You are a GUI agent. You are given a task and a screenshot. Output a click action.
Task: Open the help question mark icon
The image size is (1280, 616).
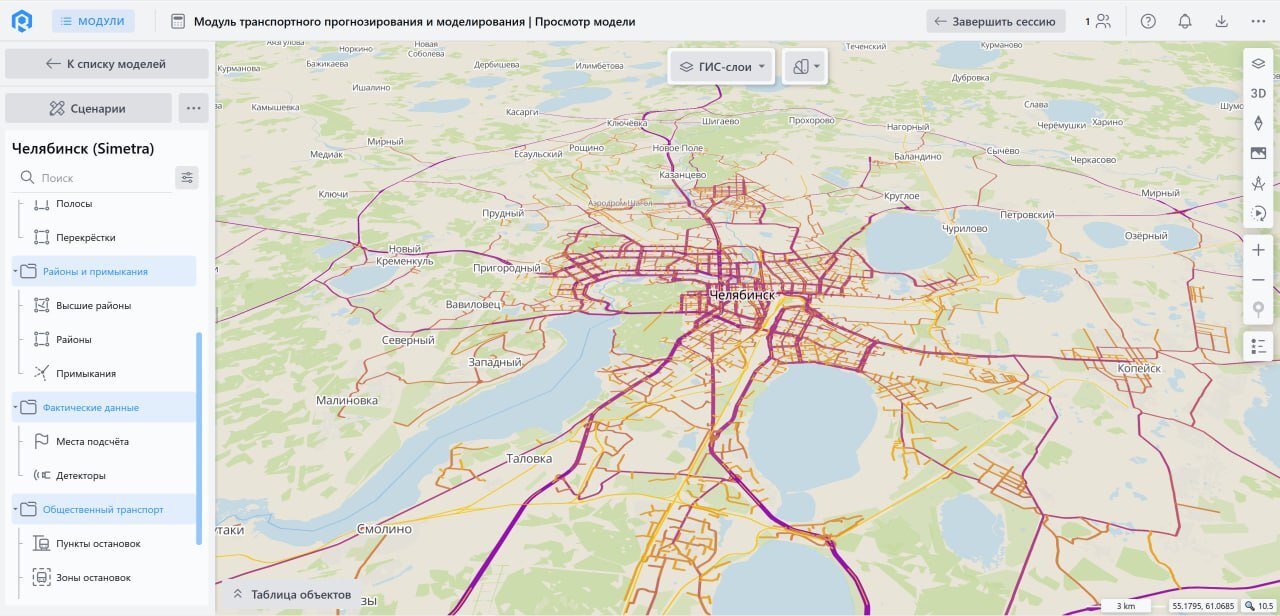coord(1148,21)
